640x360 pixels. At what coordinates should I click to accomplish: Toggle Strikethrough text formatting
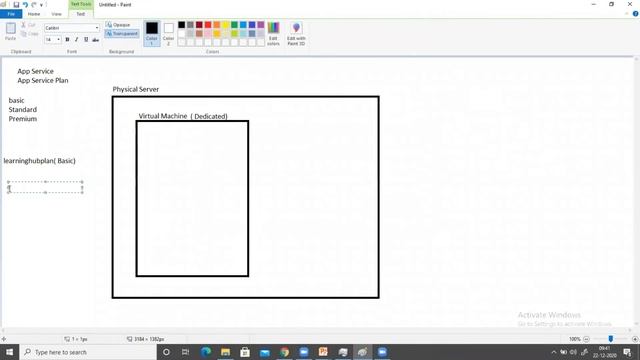[96, 40]
